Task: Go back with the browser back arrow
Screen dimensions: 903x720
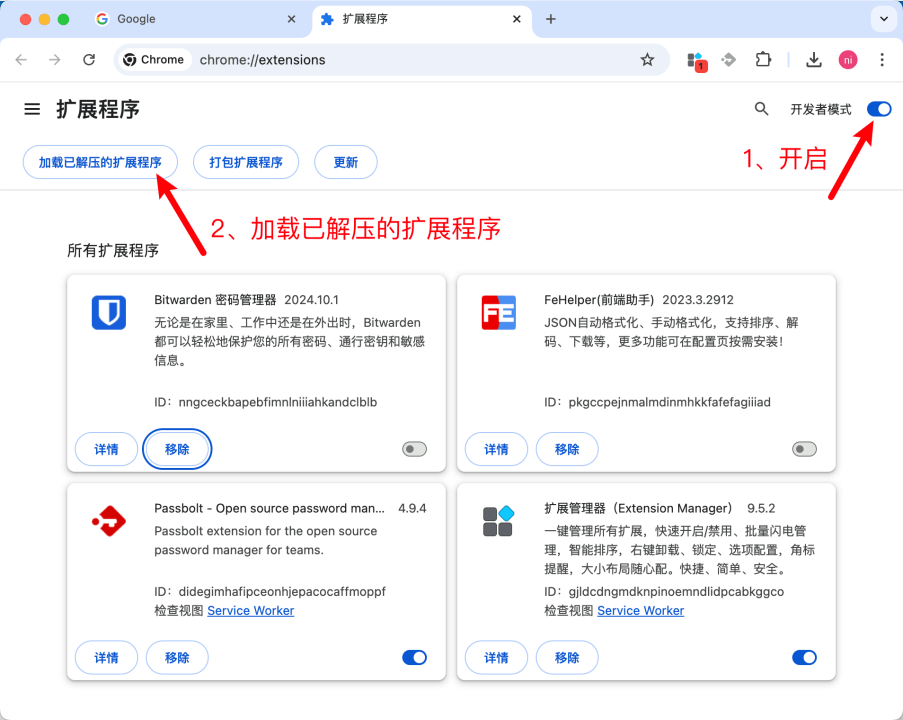Action: [21, 60]
